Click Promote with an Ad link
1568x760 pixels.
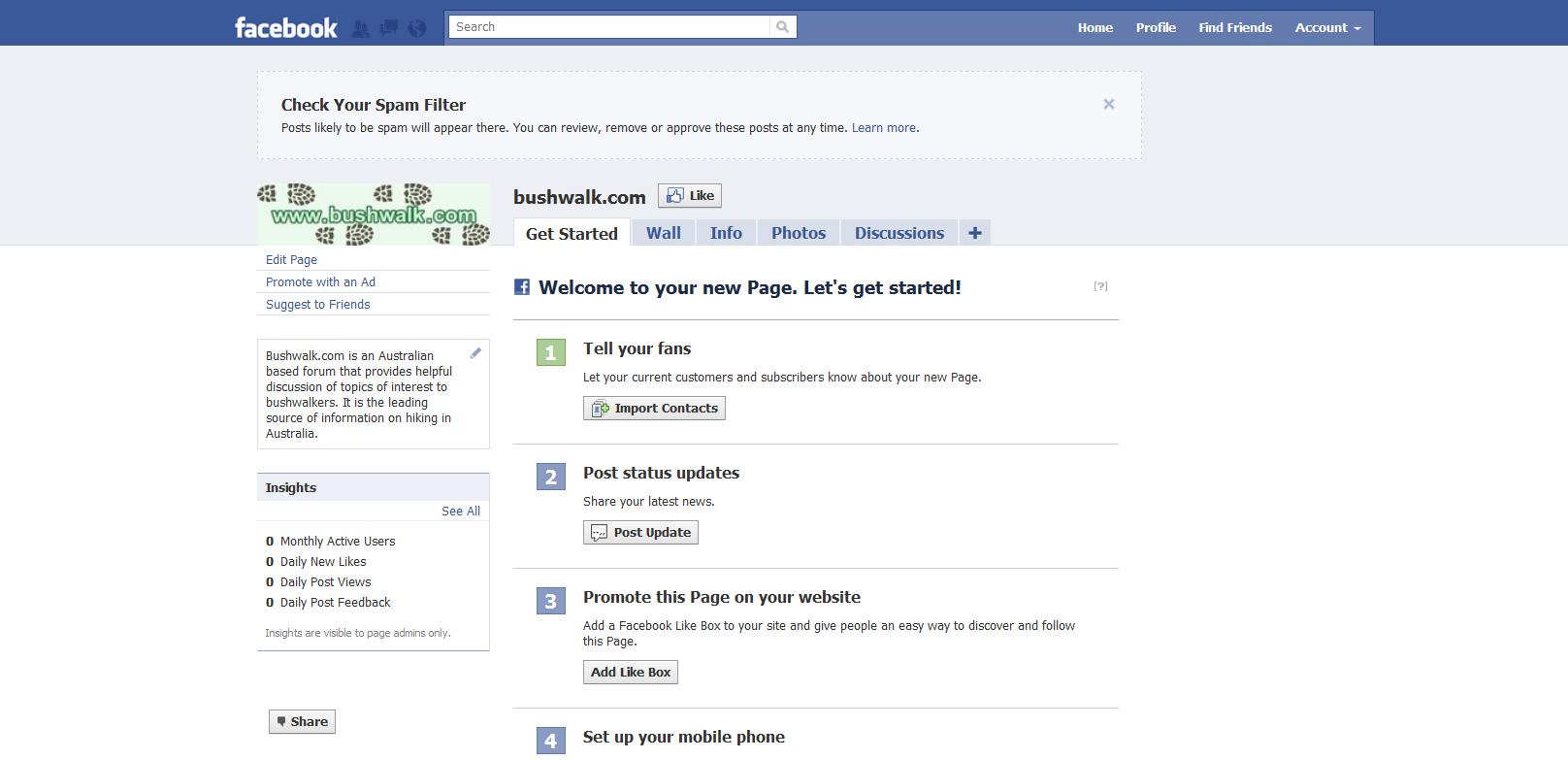pyautogui.click(x=320, y=281)
